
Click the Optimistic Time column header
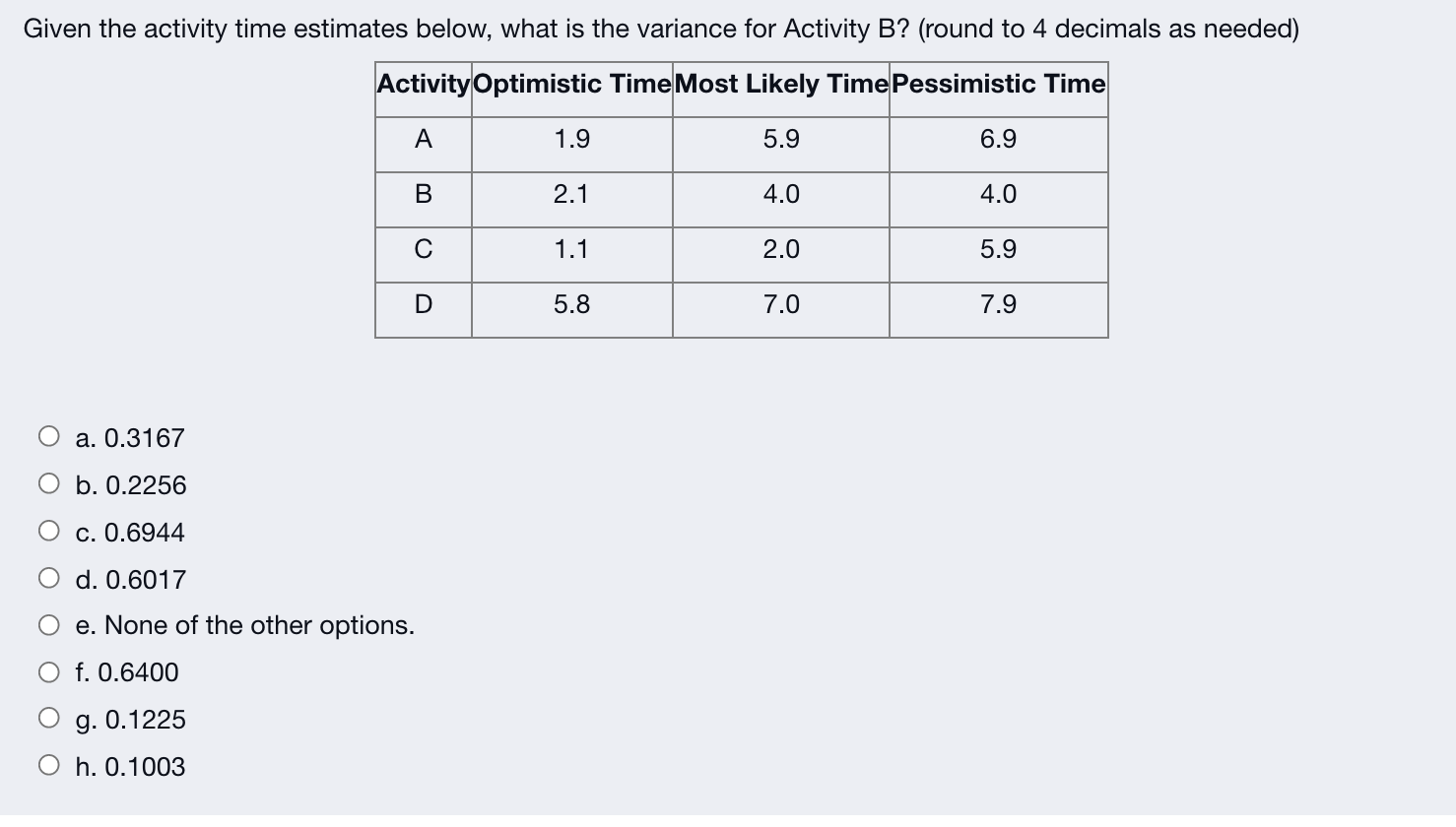tap(571, 85)
